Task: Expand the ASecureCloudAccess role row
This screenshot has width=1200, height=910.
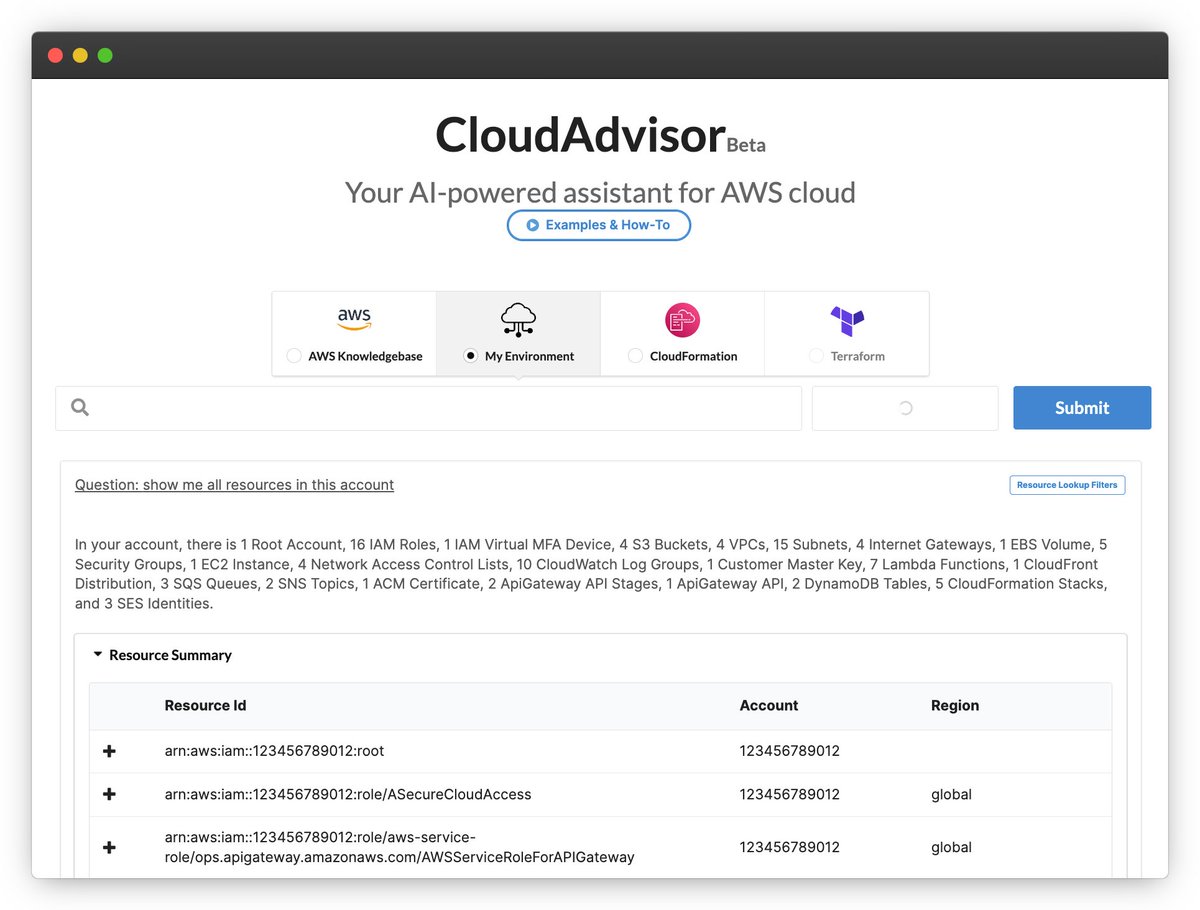Action: 109,794
